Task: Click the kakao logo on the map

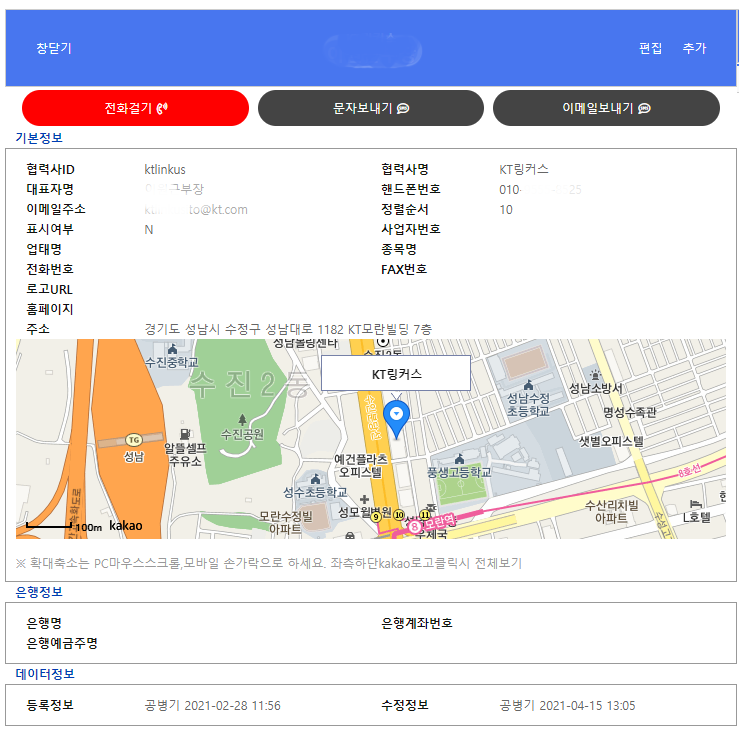Action: click(126, 526)
